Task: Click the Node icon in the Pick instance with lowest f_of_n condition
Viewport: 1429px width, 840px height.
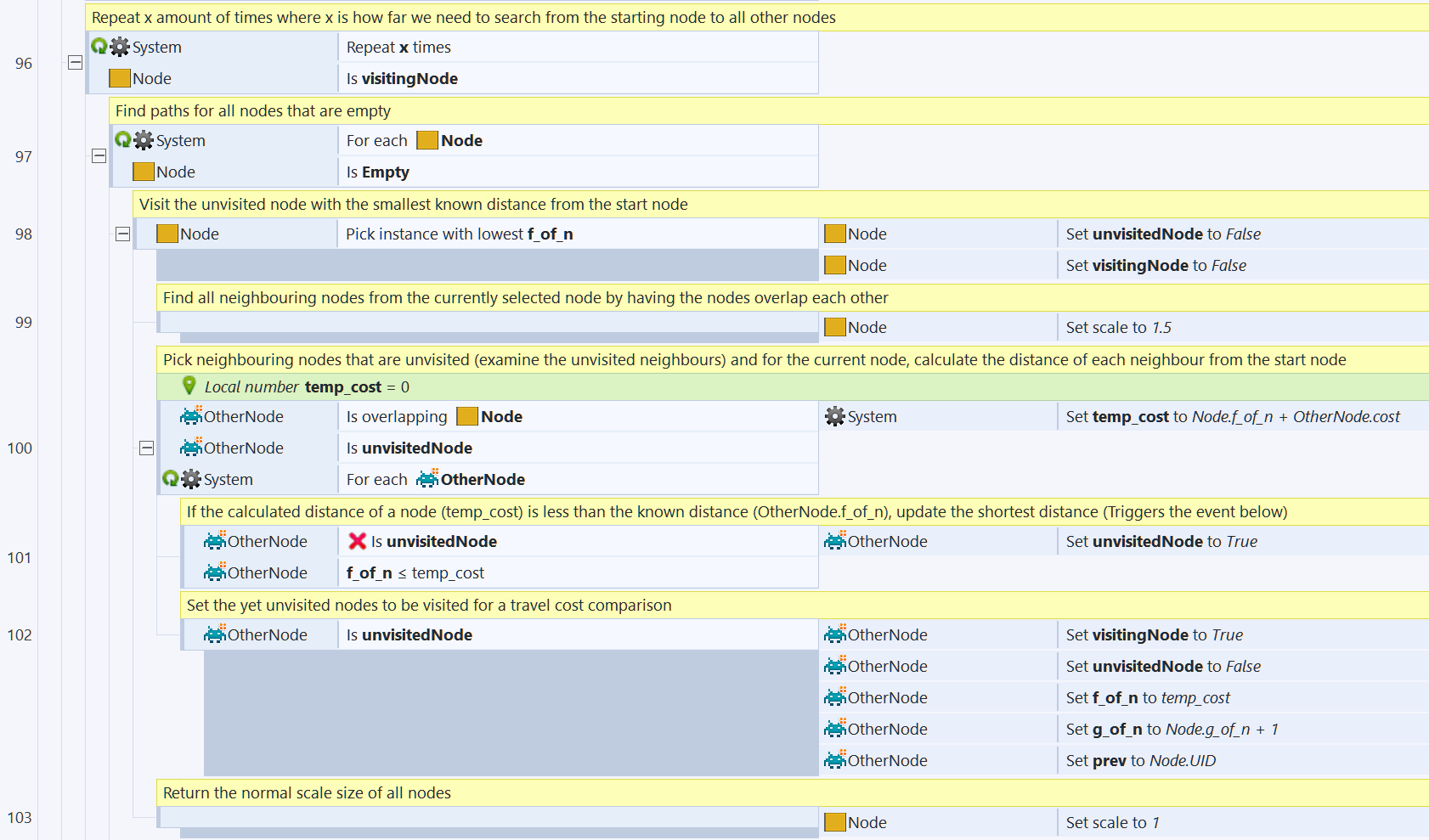Action: (x=167, y=234)
